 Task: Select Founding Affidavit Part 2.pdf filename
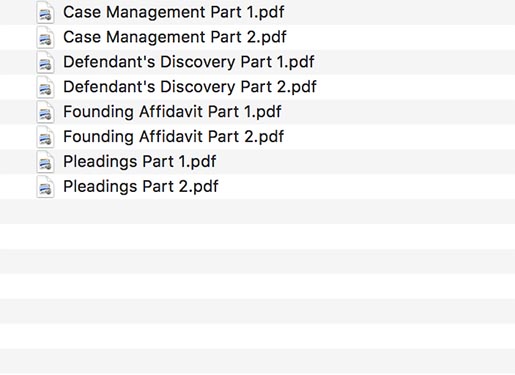coord(173,137)
